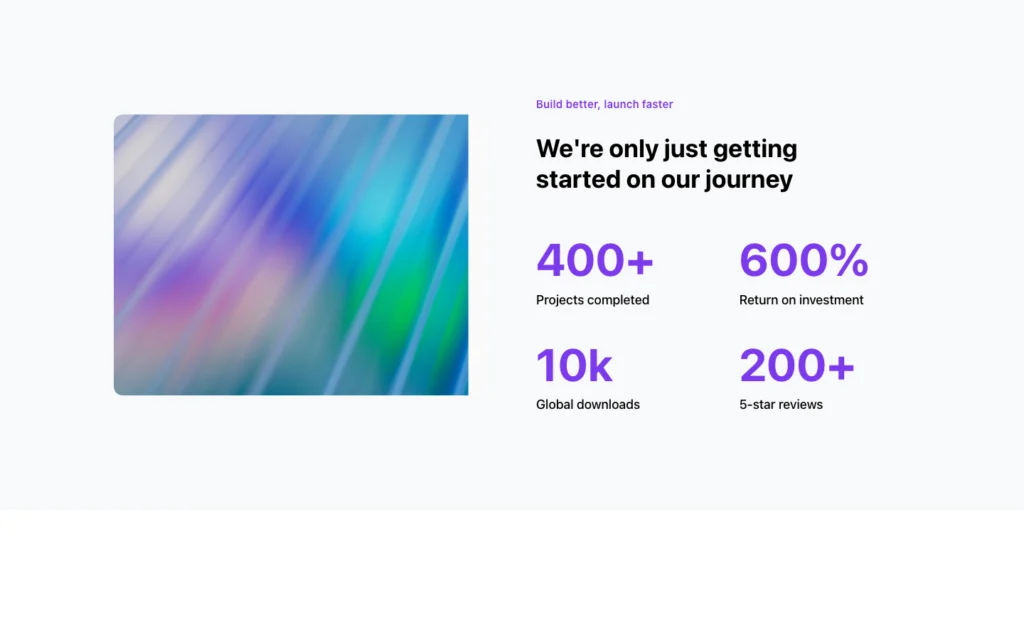
Task: Click the word "completed" under 400+
Action: (x=619, y=300)
